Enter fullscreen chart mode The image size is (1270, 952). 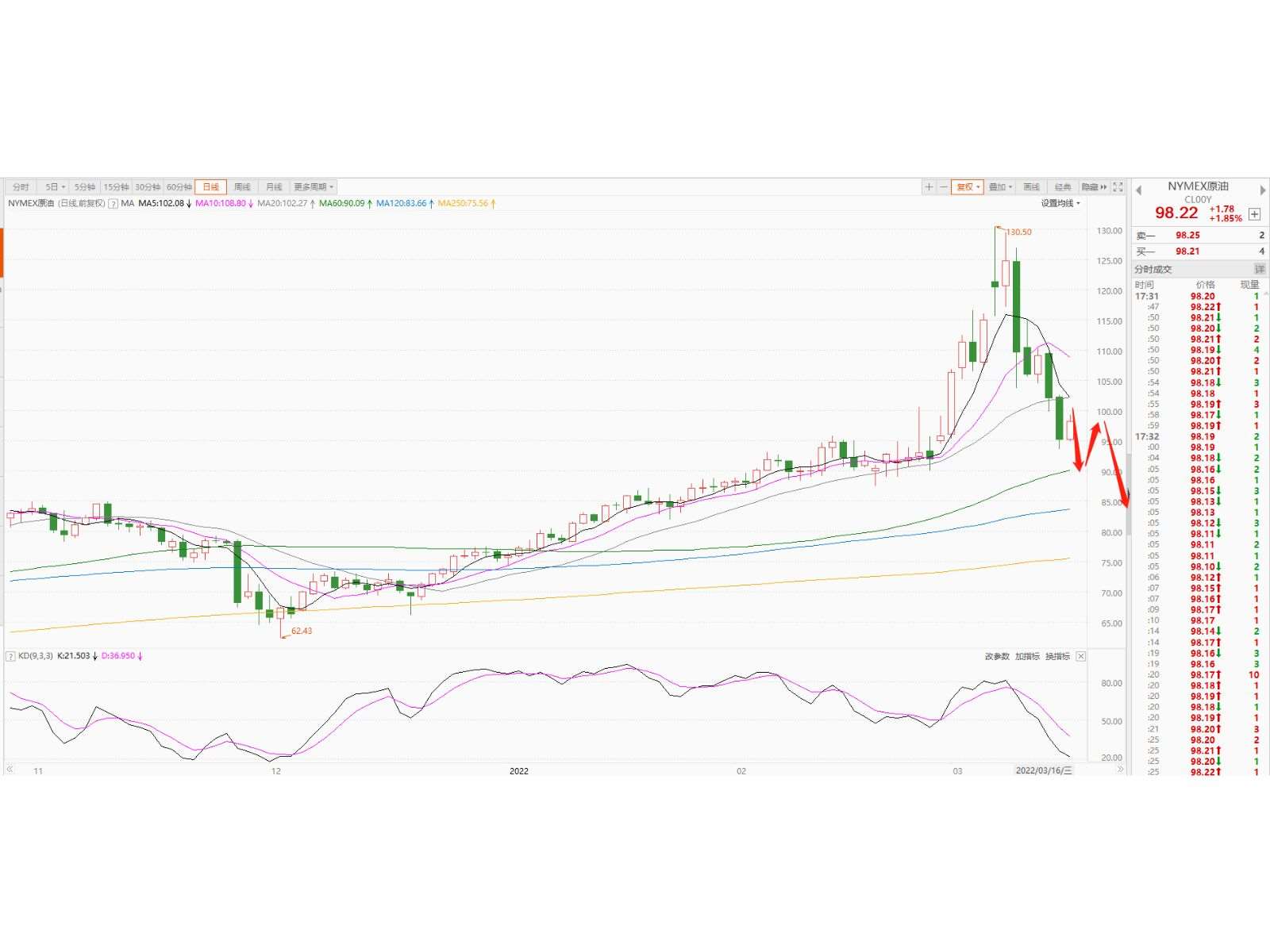point(1118,187)
